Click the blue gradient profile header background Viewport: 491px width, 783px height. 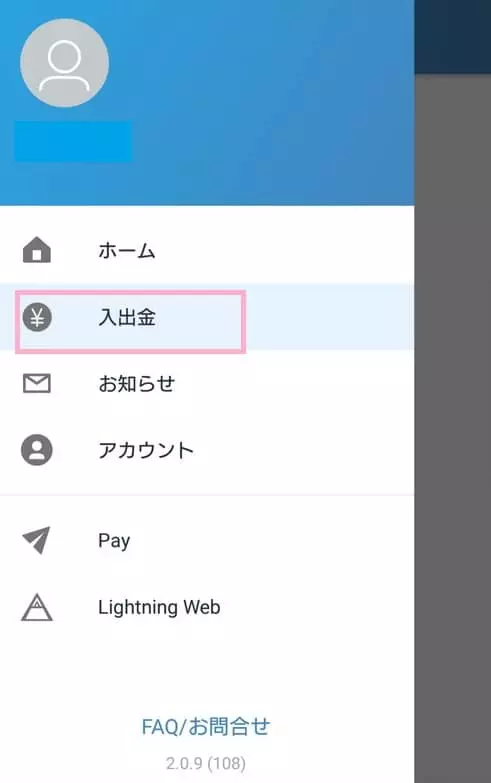(x=270, y=102)
